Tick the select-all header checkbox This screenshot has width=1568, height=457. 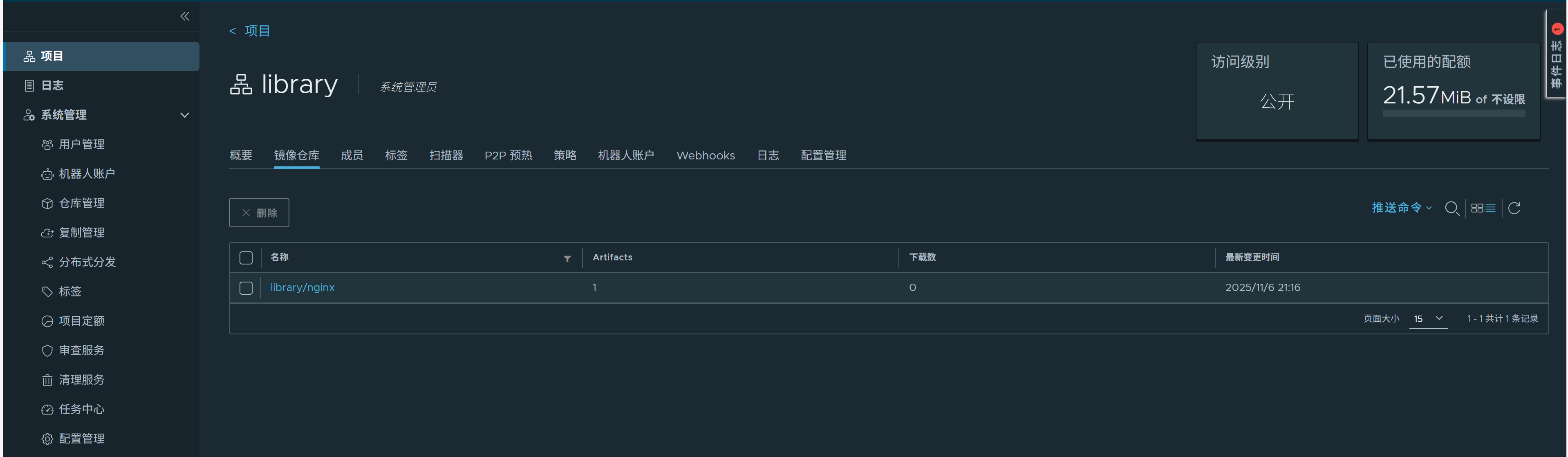click(246, 258)
